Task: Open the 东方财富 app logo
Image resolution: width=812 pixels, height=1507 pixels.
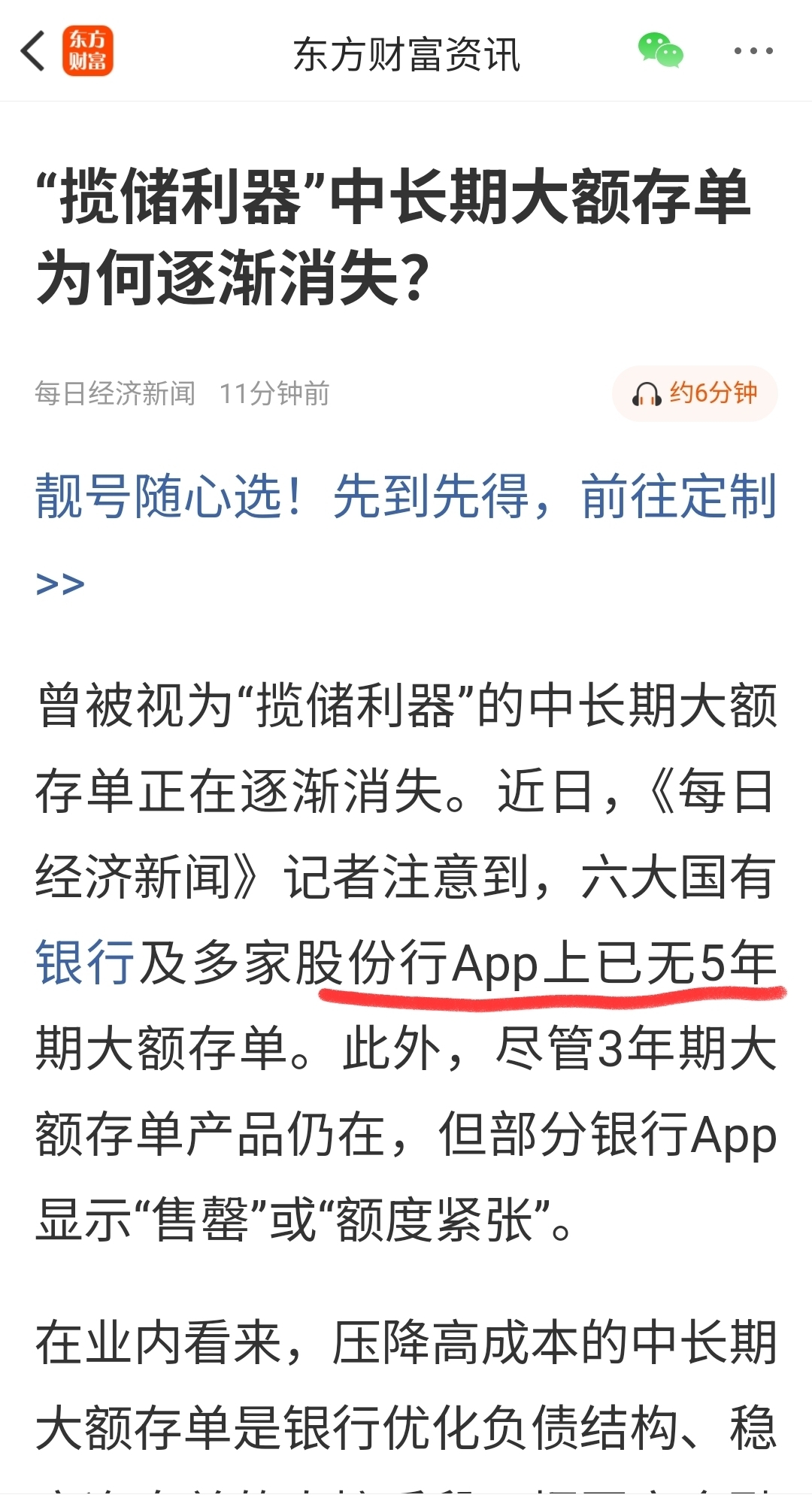Action: (88, 51)
